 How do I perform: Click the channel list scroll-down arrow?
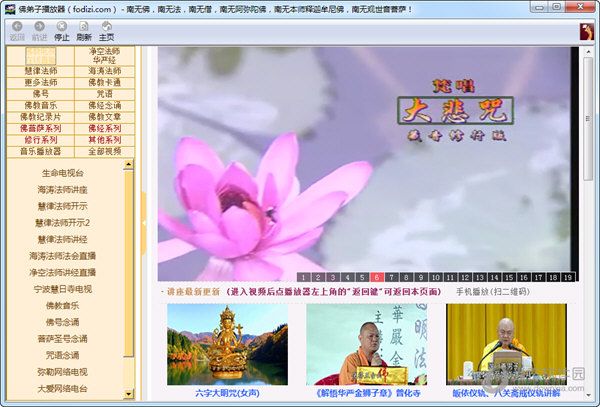[129, 394]
